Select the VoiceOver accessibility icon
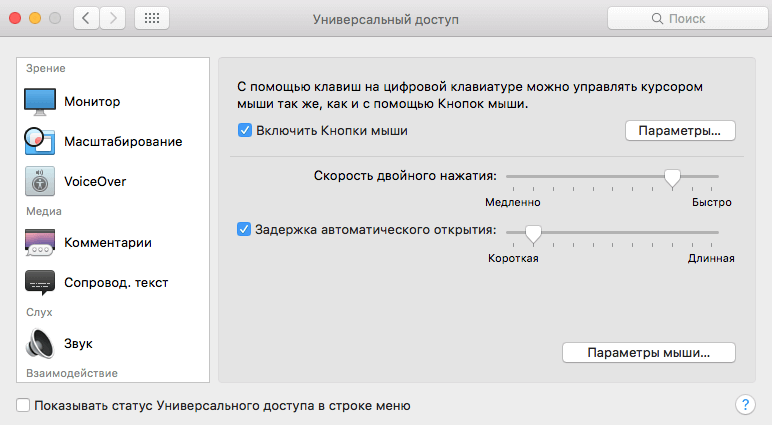 point(40,181)
